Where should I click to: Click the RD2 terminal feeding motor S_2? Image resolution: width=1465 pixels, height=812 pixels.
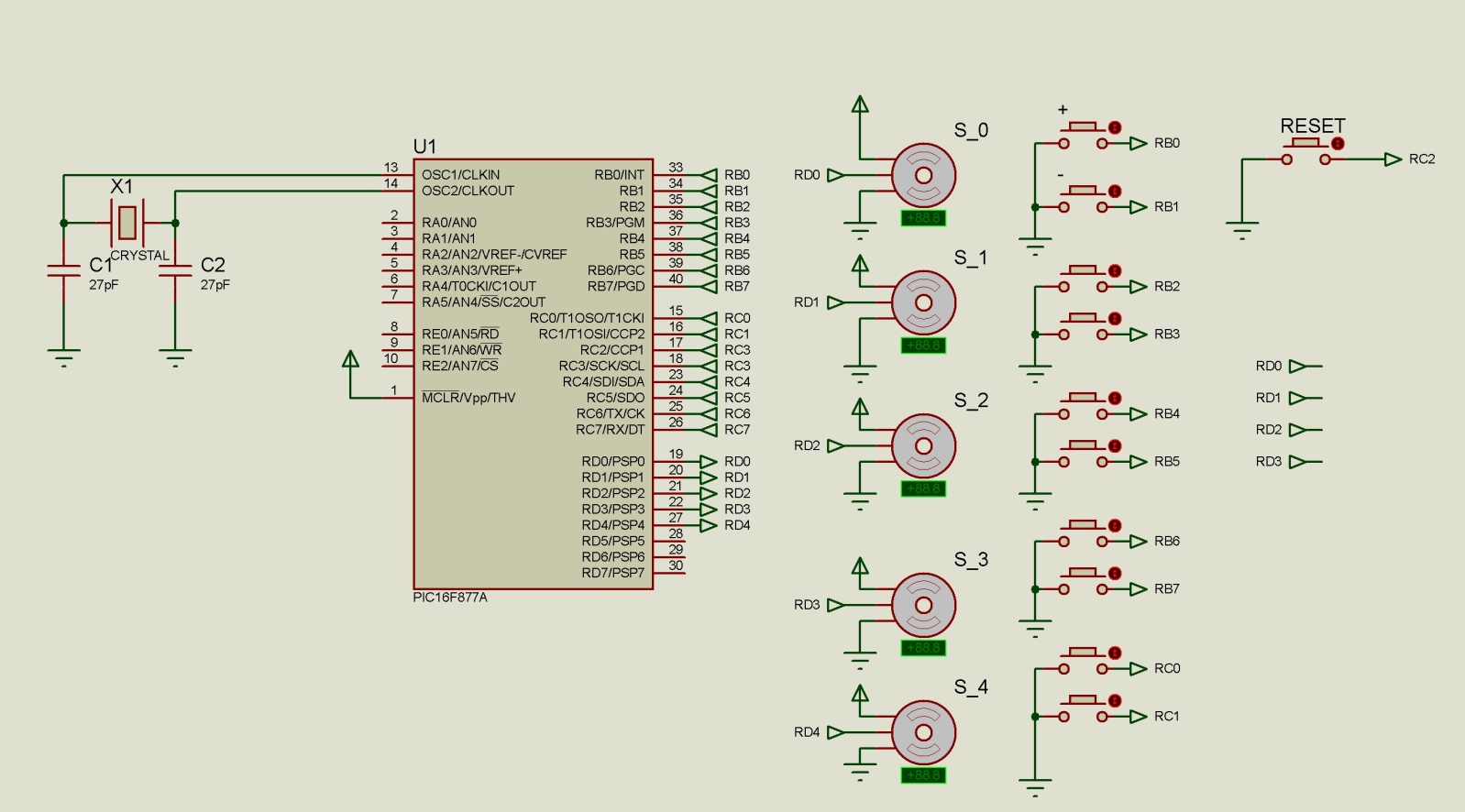coord(835,446)
